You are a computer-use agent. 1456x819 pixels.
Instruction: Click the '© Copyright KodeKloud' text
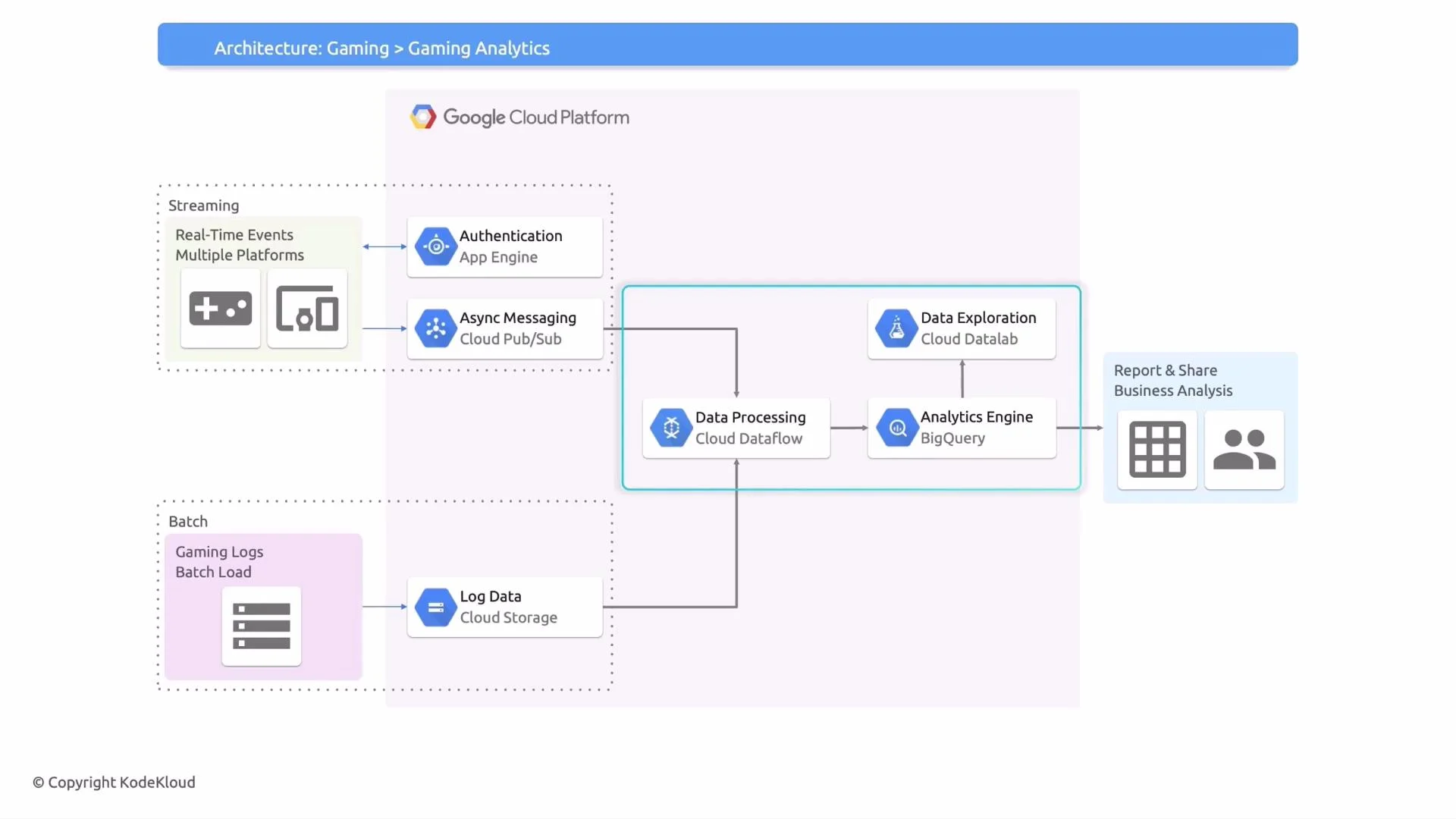pos(114,782)
